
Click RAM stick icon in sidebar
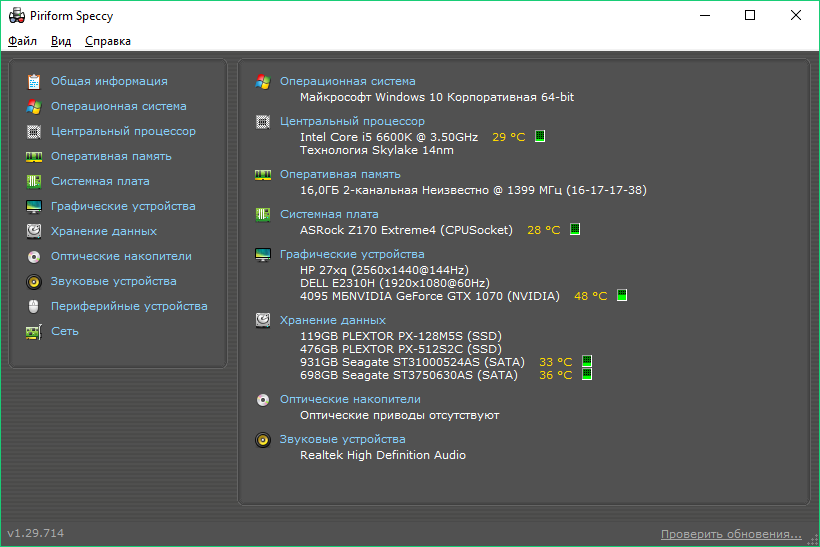tap(34, 157)
